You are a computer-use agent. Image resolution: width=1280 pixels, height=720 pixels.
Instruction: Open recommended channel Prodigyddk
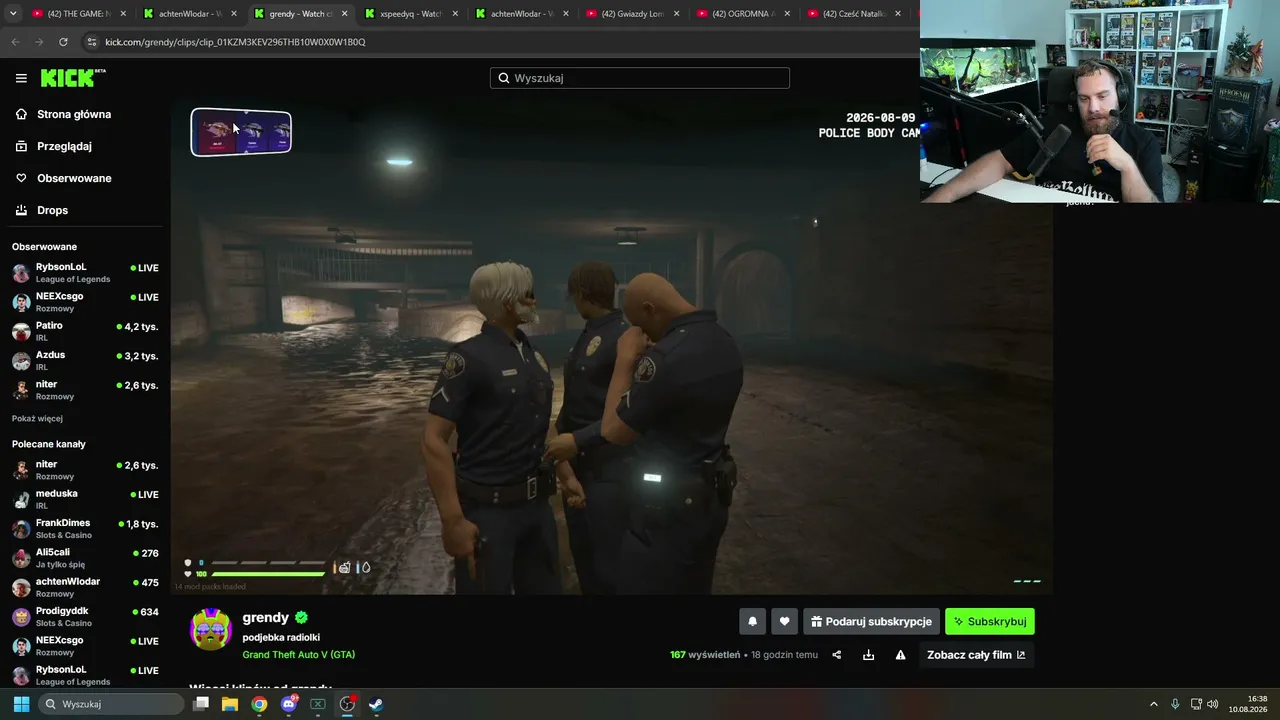85,616
